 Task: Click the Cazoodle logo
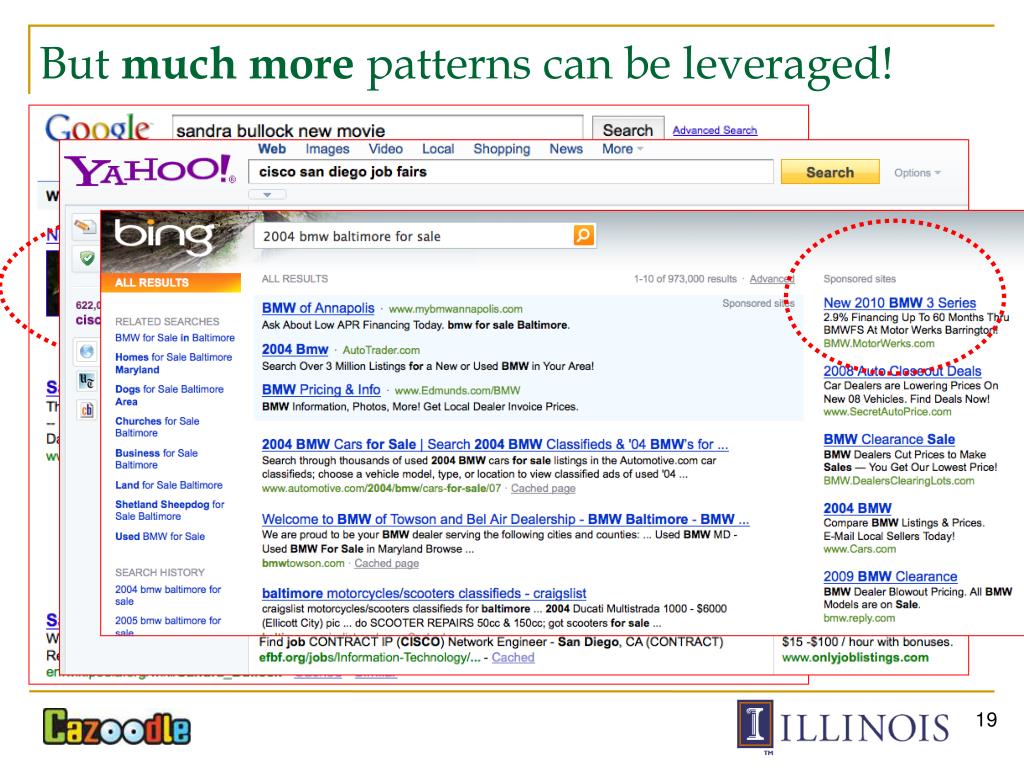[117, 726]
